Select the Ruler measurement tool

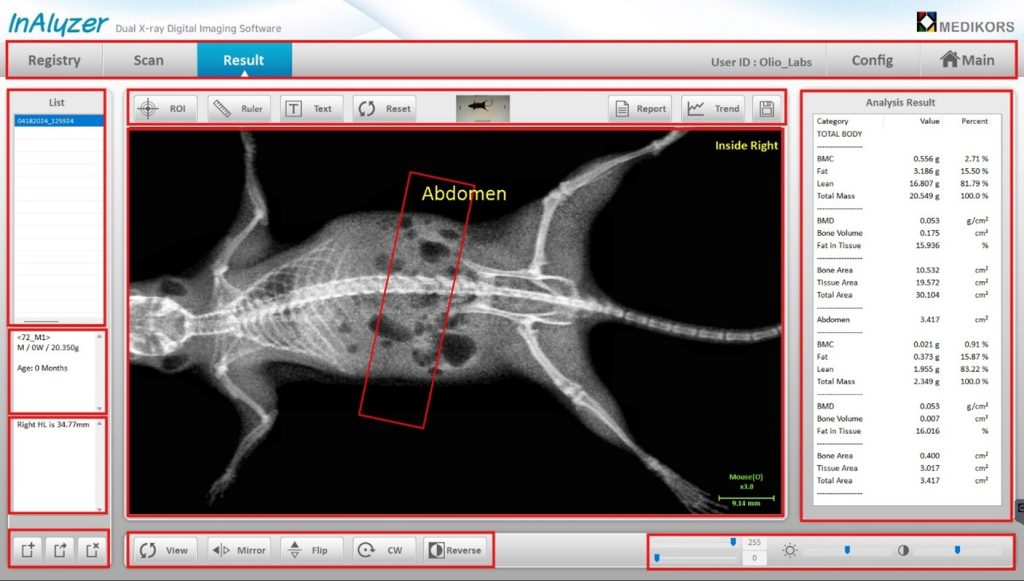coord(239,108)
